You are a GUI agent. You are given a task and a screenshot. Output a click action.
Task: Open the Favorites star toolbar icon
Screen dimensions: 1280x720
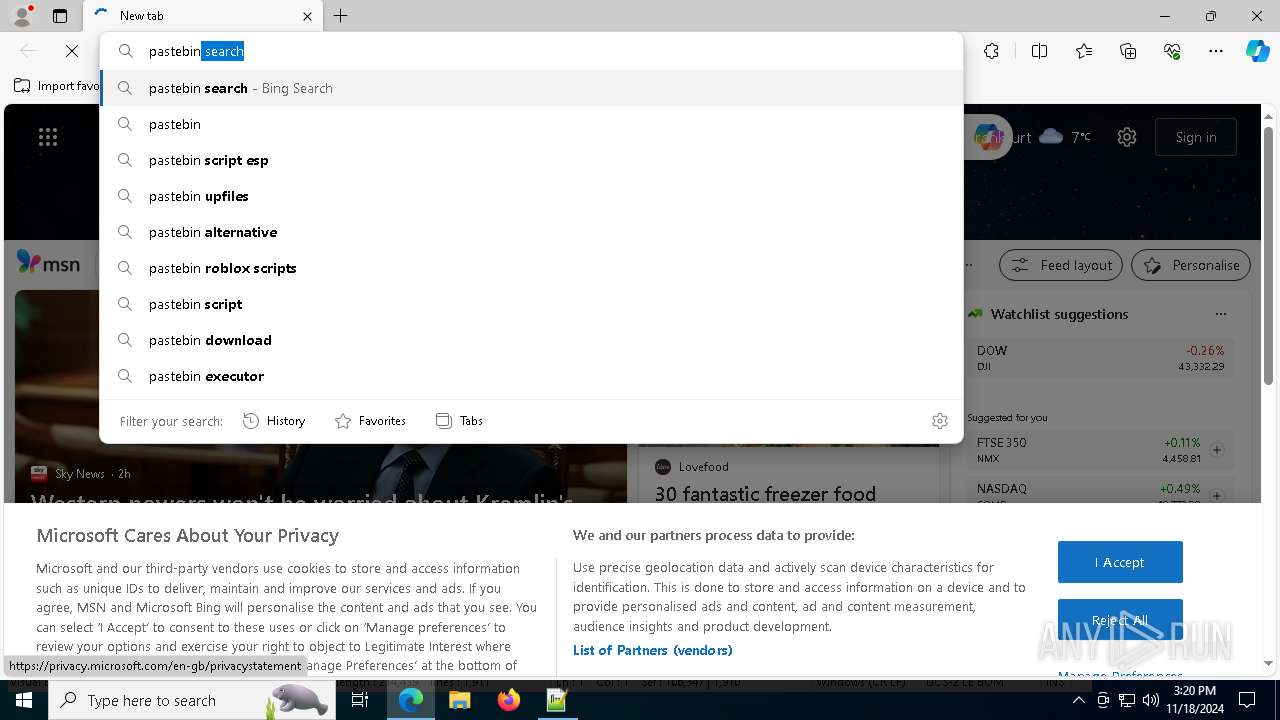[1084, 51]
